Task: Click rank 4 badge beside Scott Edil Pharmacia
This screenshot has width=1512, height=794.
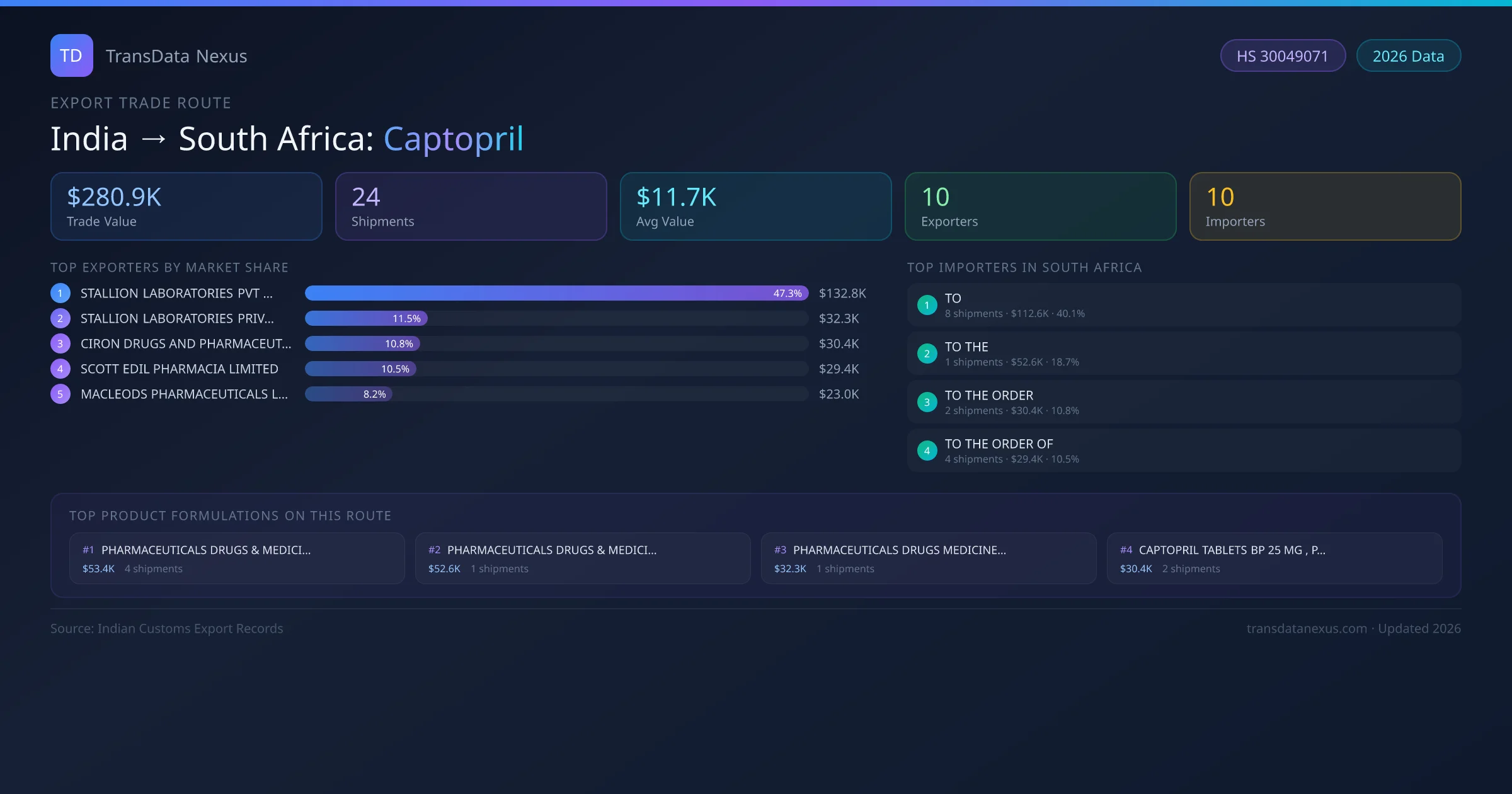Action: (x=60, y=369)
